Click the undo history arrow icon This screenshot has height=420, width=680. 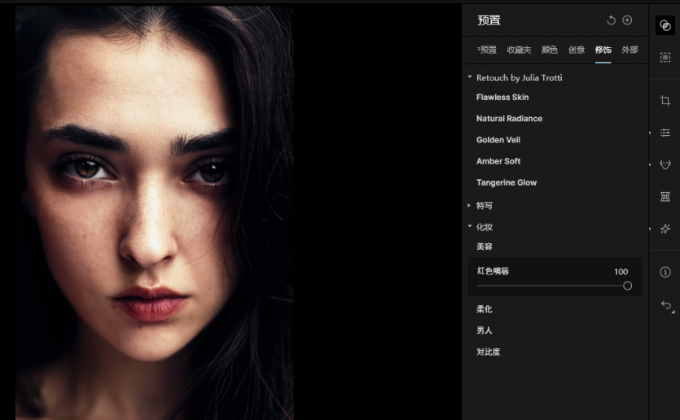pos(666,305)
